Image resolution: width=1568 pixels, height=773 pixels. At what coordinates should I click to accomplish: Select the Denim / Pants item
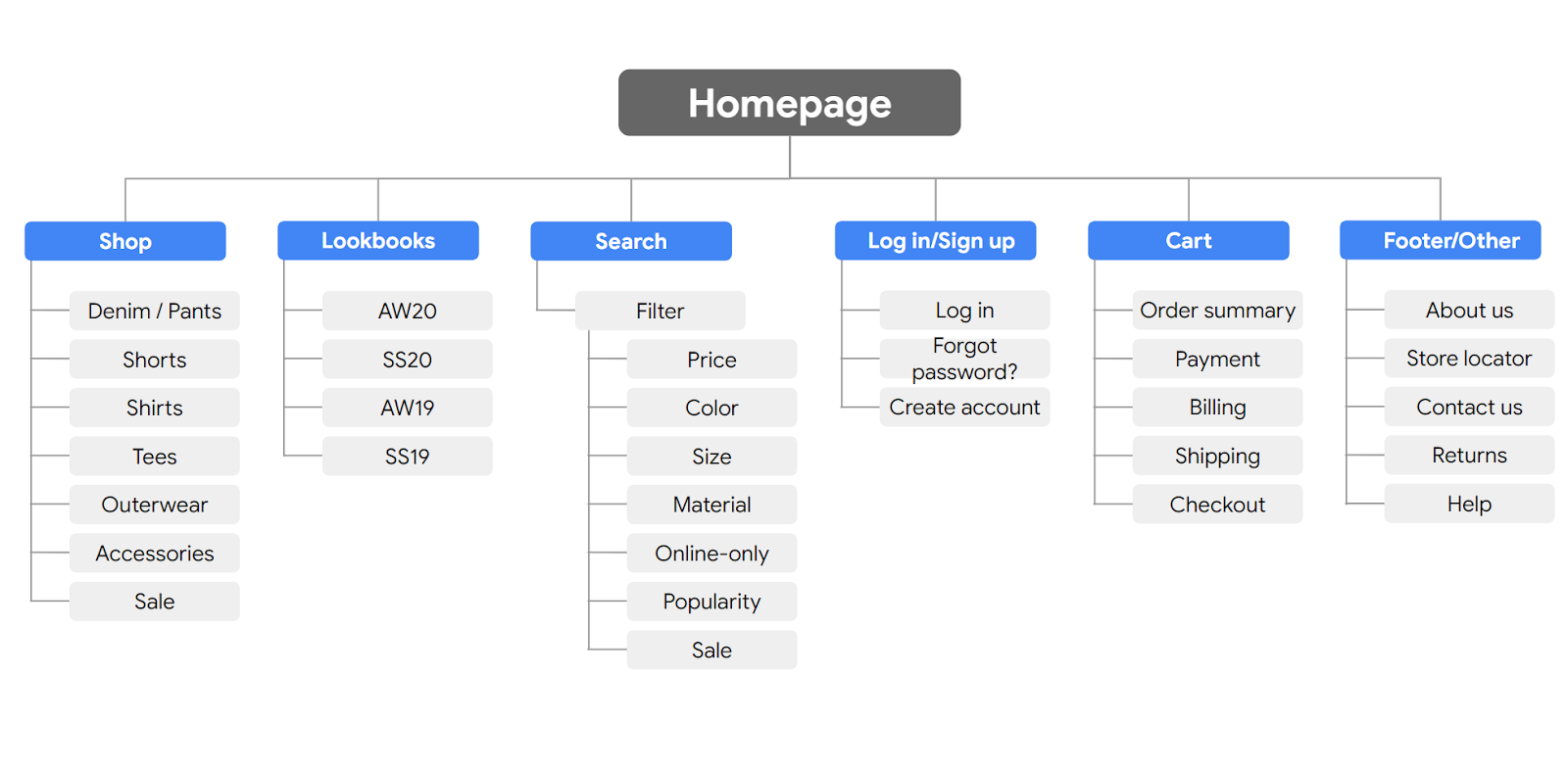coord(155,311)
